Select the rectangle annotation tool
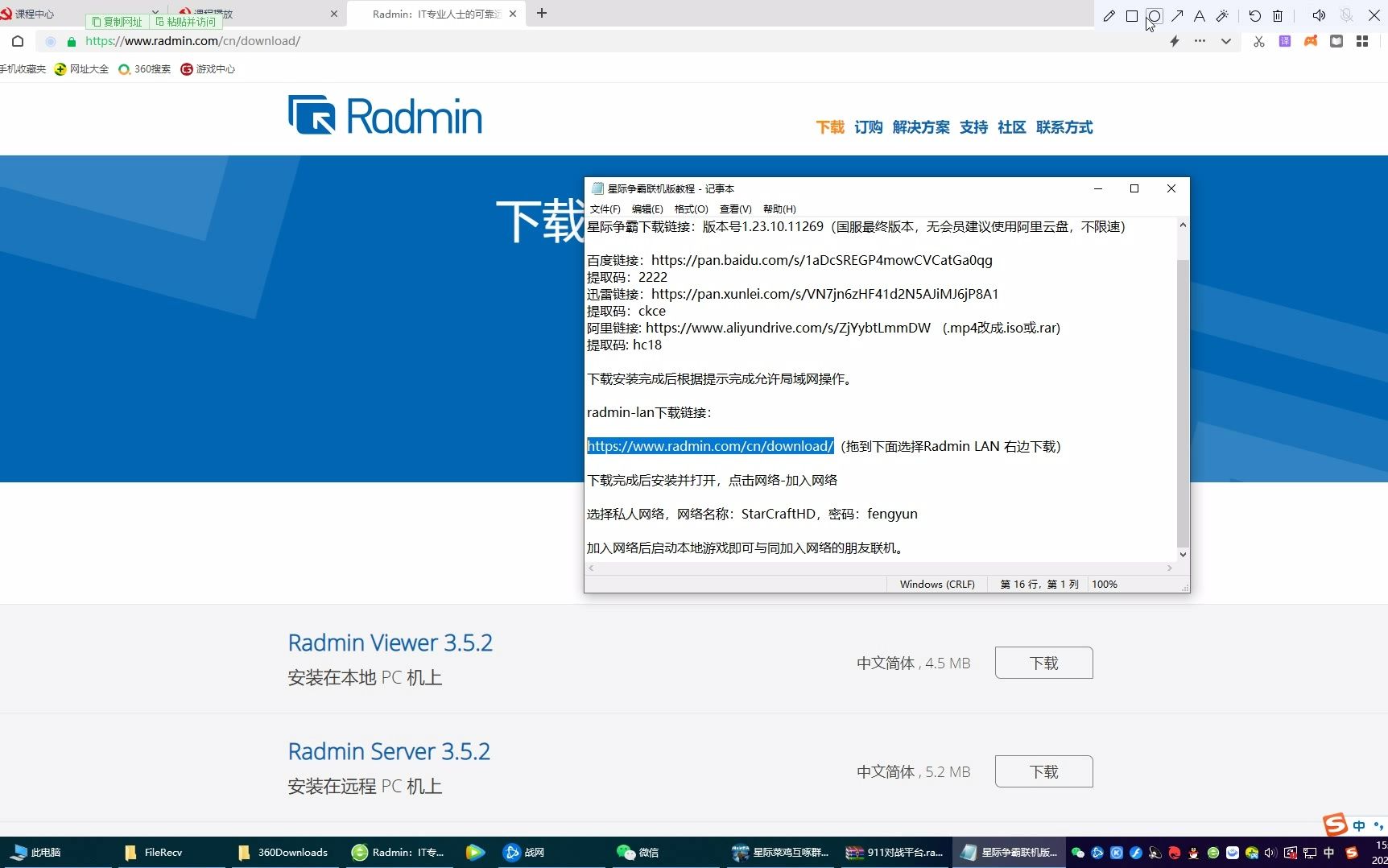Screen dimensions: 1388x868 pos(1131,16)
